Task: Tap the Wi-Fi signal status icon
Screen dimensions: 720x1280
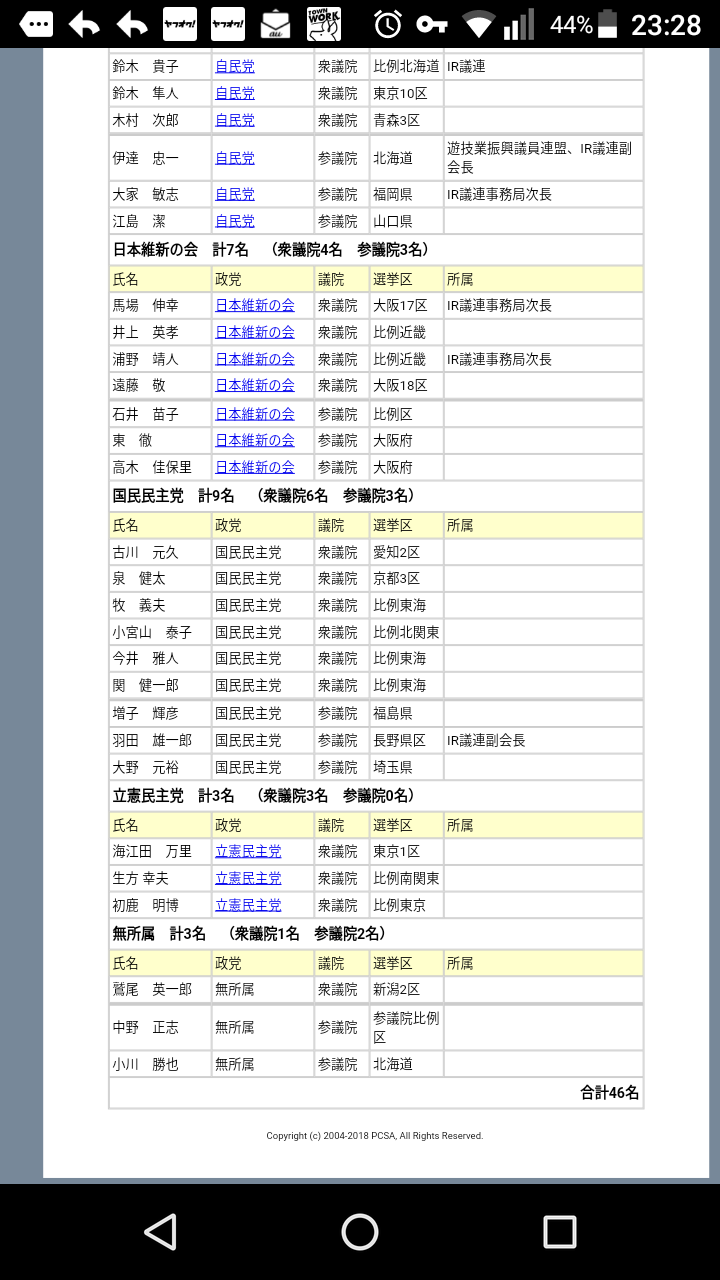Action: (479, 25)
